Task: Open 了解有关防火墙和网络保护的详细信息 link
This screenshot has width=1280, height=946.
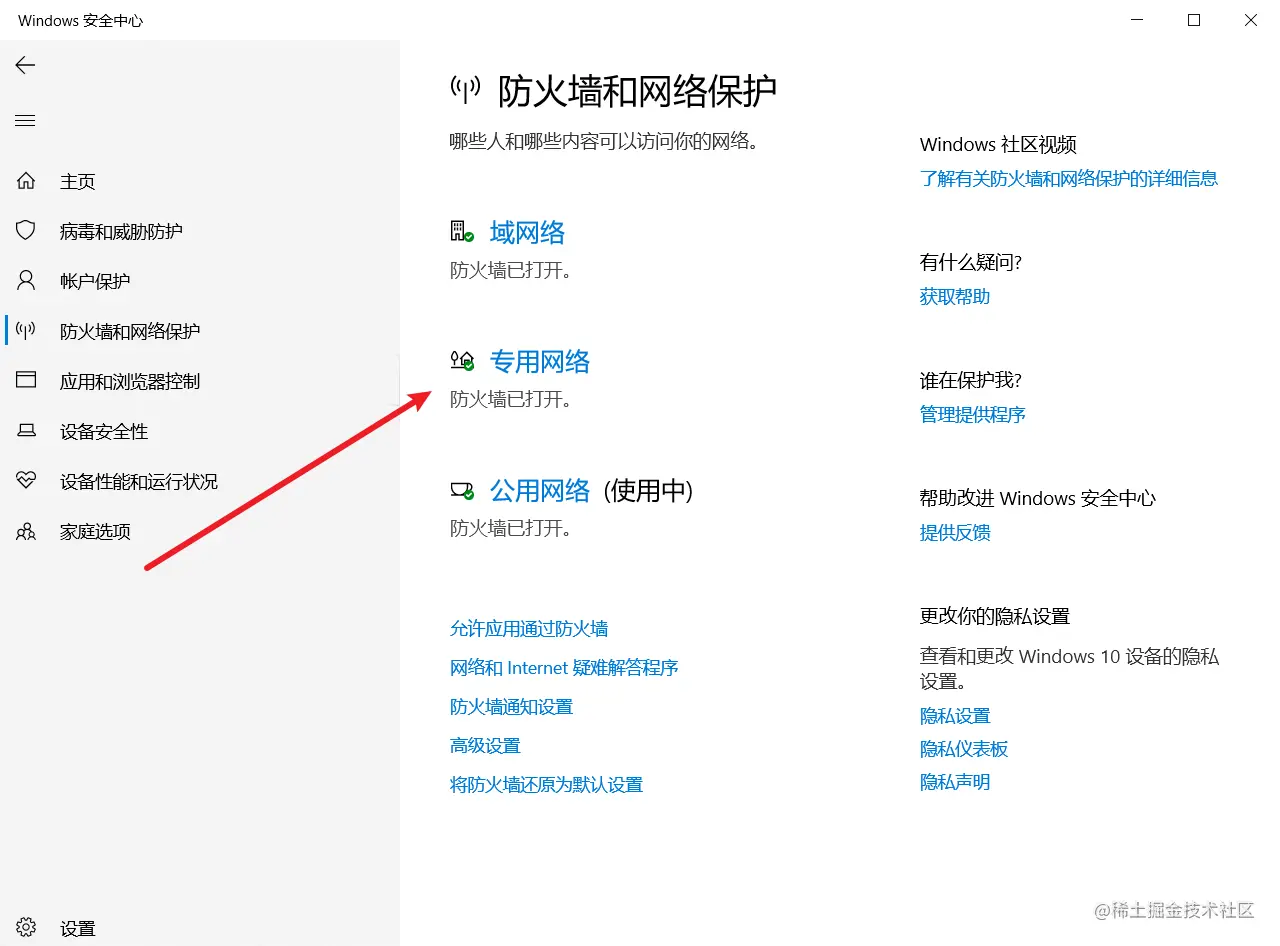Action: point(1069,178)
